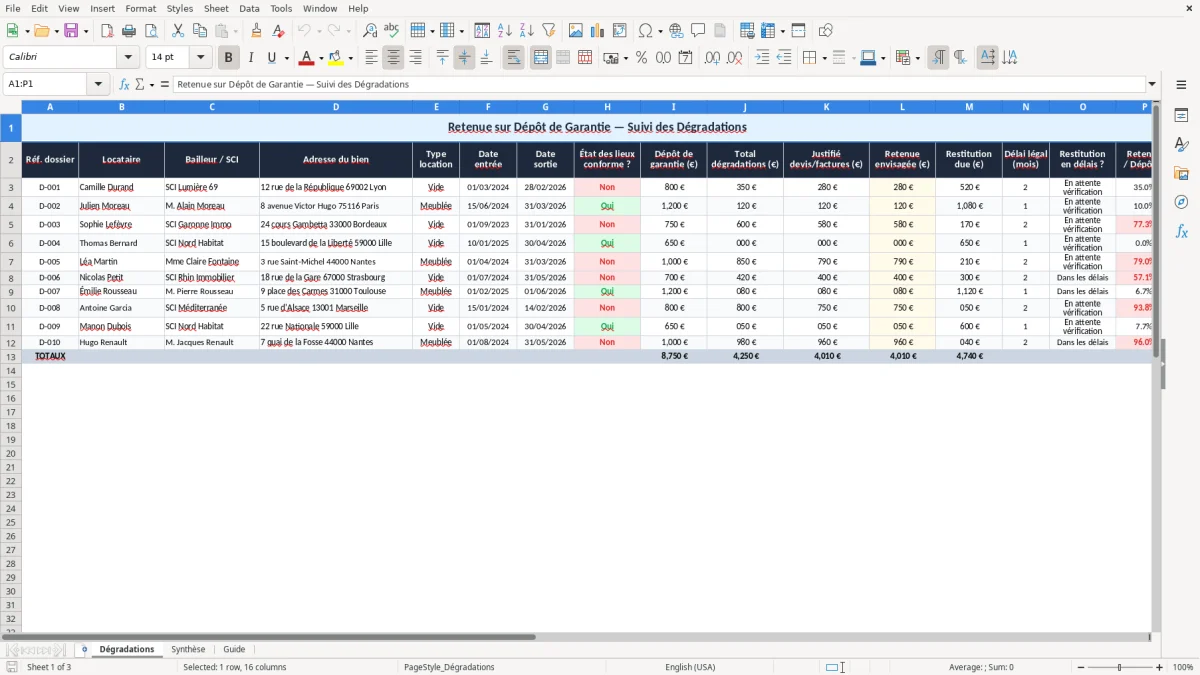Click the formula input line
Image resolution: width=1200 pixels, height=675 pixels.
(x=659, y=84)
